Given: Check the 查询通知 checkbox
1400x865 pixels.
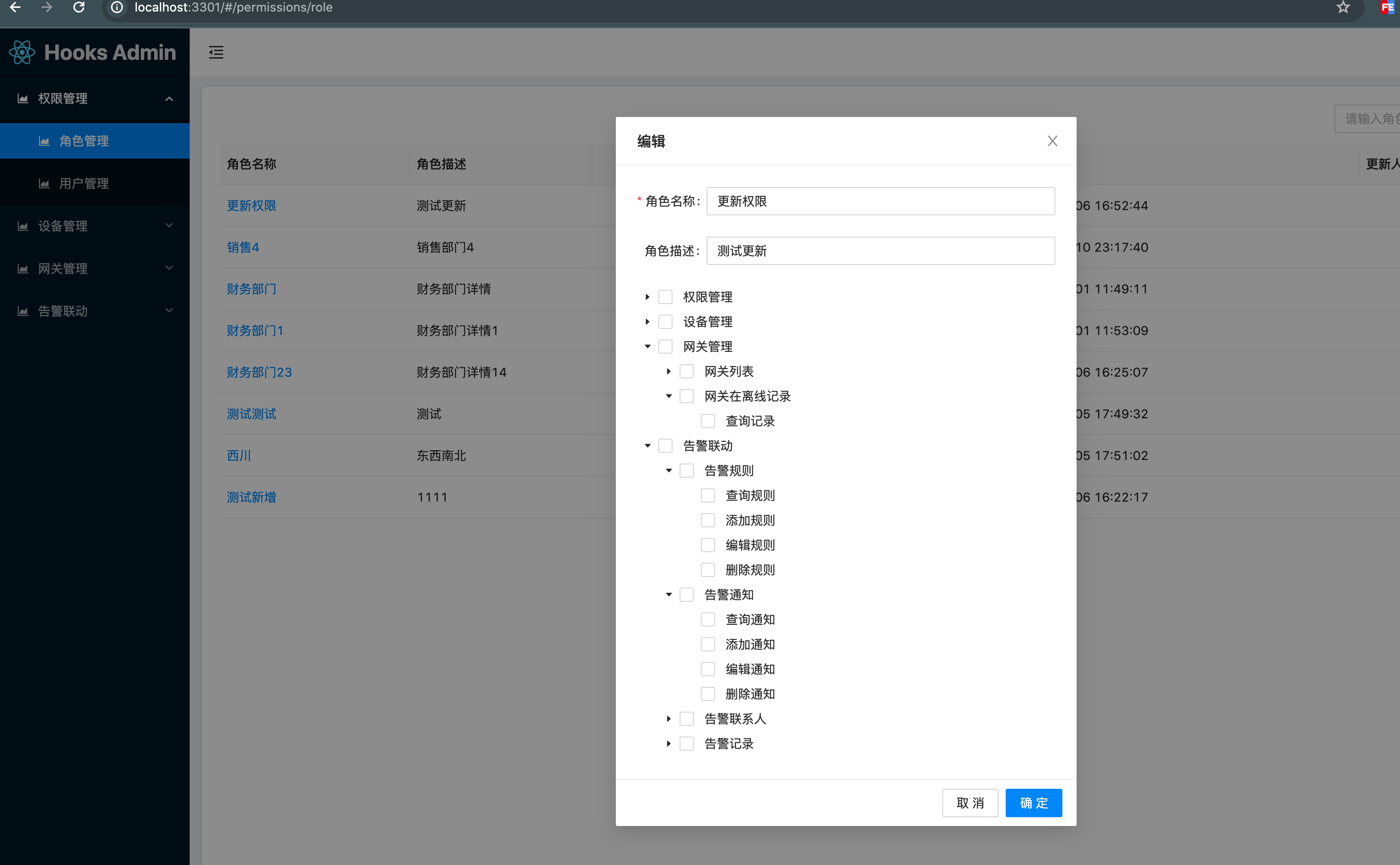Looking at the screenshot, I should coord(708,620).
